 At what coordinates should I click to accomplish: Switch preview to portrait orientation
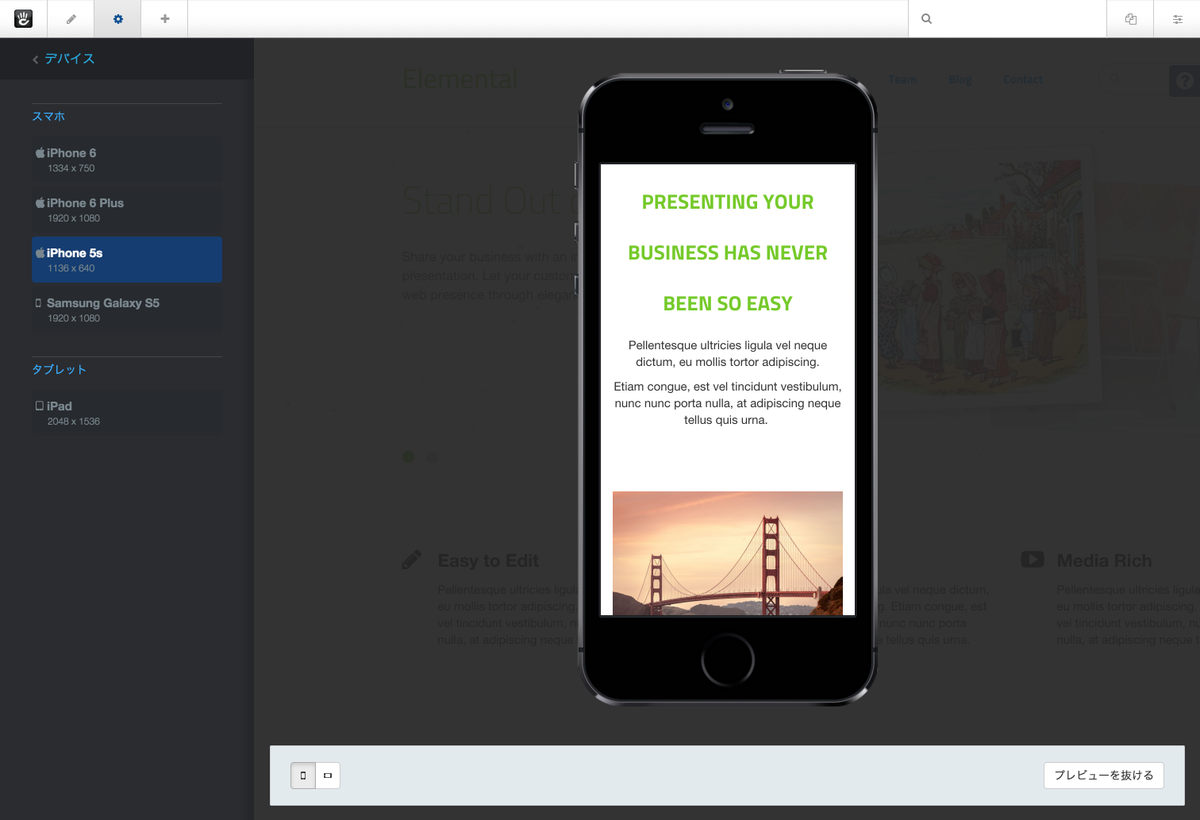303,775
